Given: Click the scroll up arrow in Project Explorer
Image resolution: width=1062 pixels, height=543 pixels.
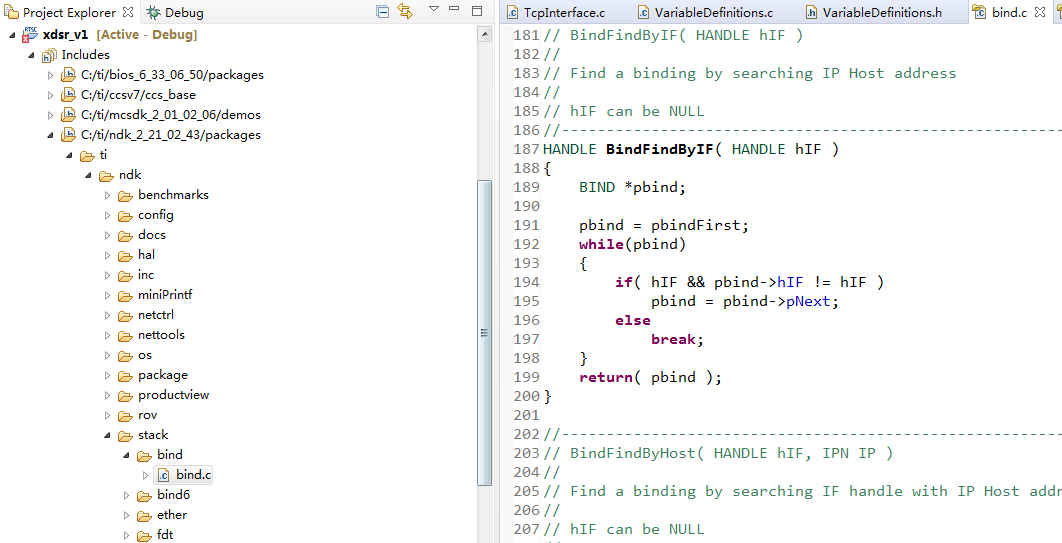Looking at the screenshot, I should 484,34.
